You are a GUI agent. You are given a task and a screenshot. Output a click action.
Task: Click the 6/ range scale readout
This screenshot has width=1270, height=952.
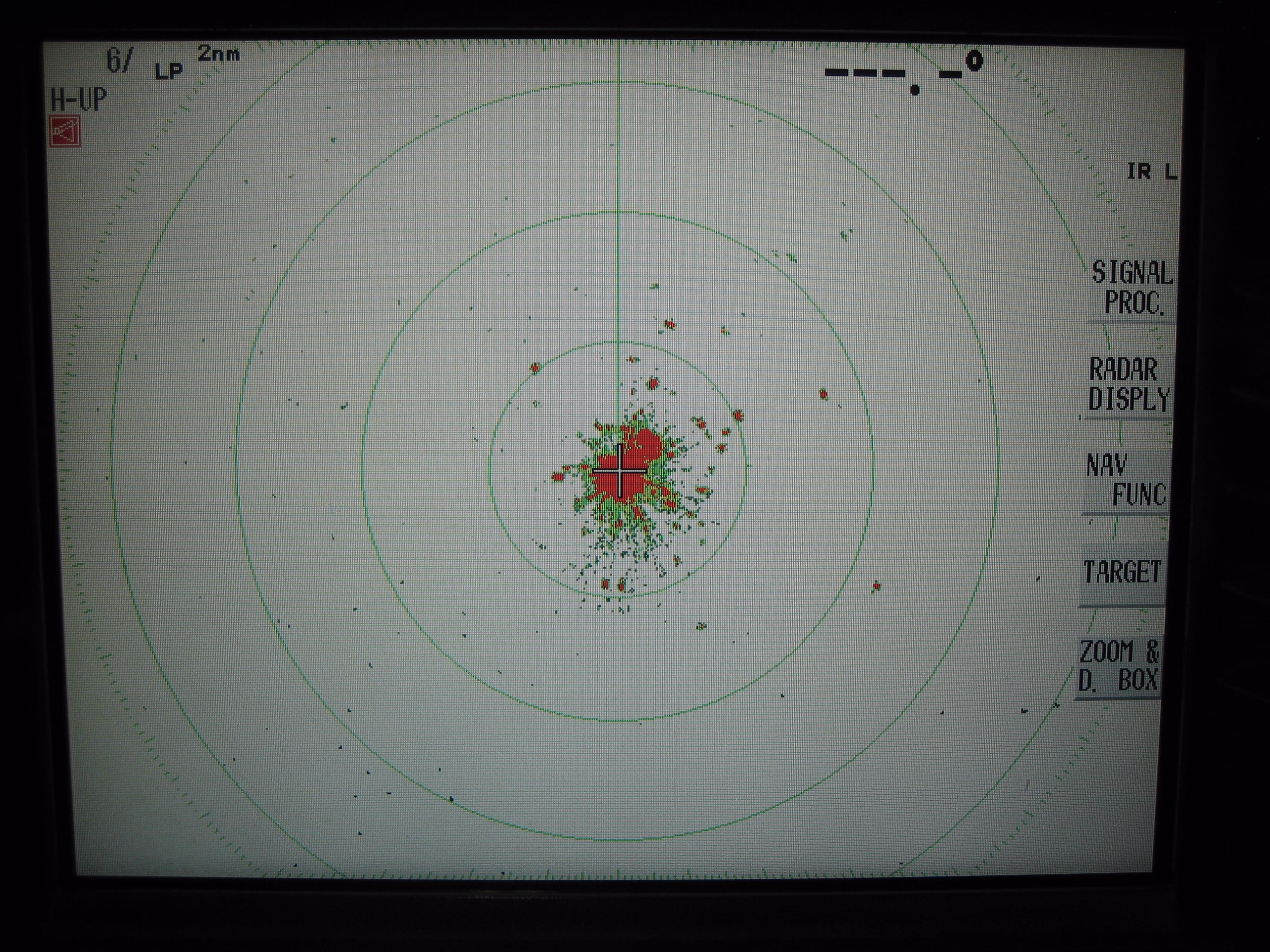click(x=121, y=60)
